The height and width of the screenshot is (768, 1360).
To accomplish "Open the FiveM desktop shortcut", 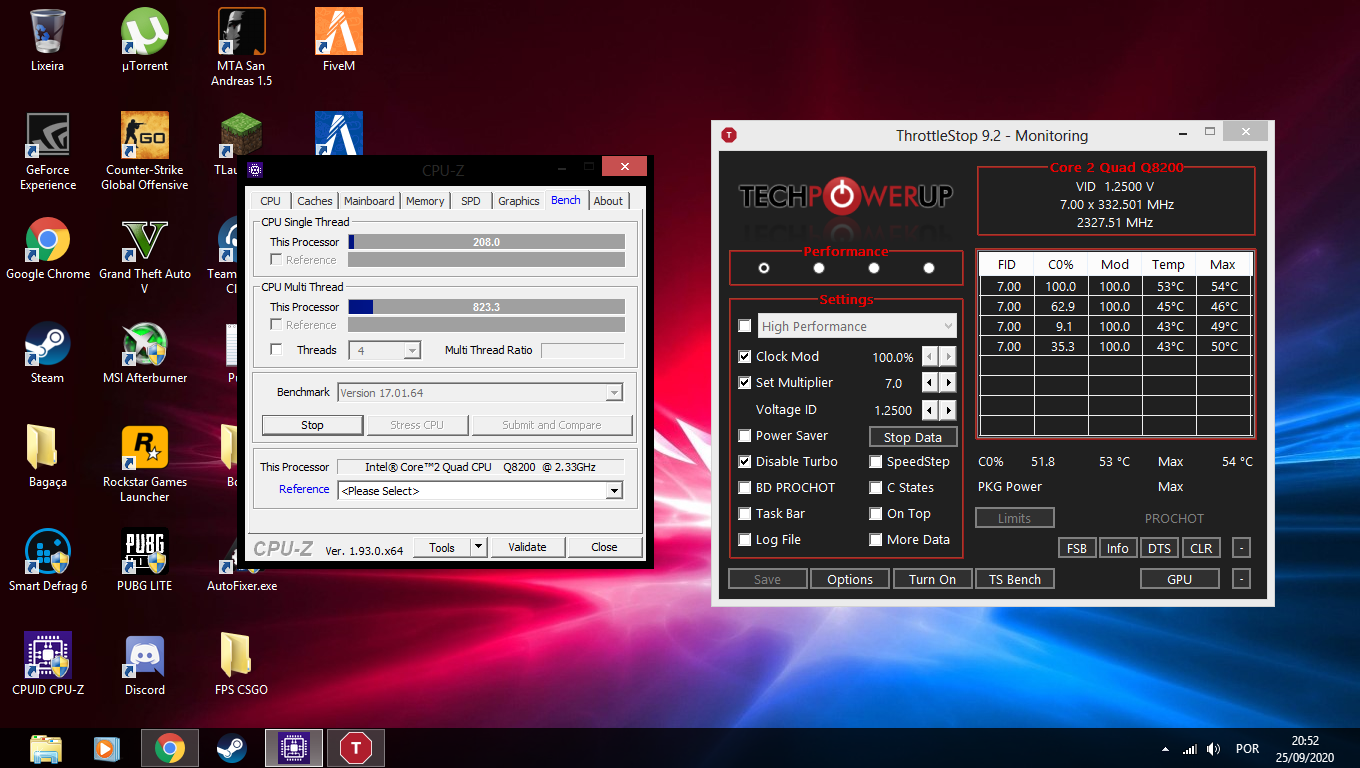I will (x=339, y=41).
